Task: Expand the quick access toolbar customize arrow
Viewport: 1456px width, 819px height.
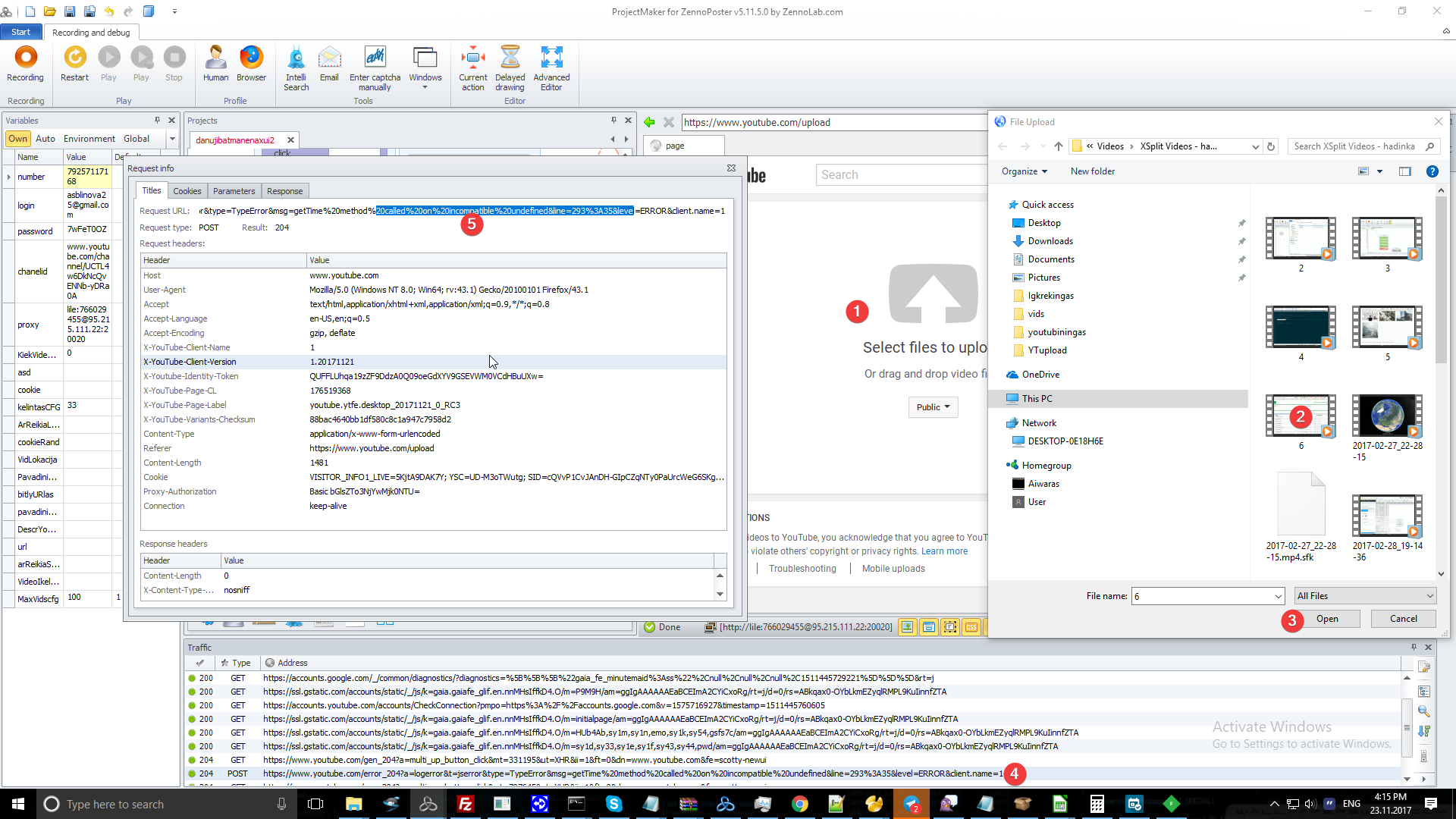Action: [174, 11]
